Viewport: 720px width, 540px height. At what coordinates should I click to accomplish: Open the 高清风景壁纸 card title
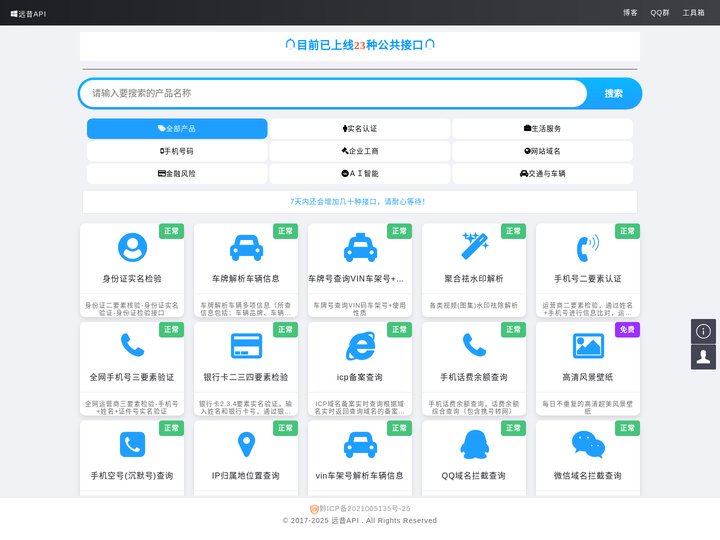tap(588, 377)
